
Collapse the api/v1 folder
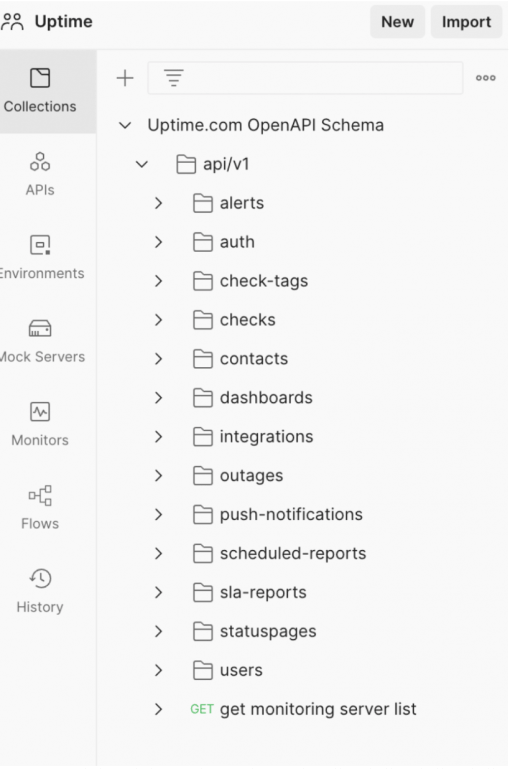click(x=142, y=164)
